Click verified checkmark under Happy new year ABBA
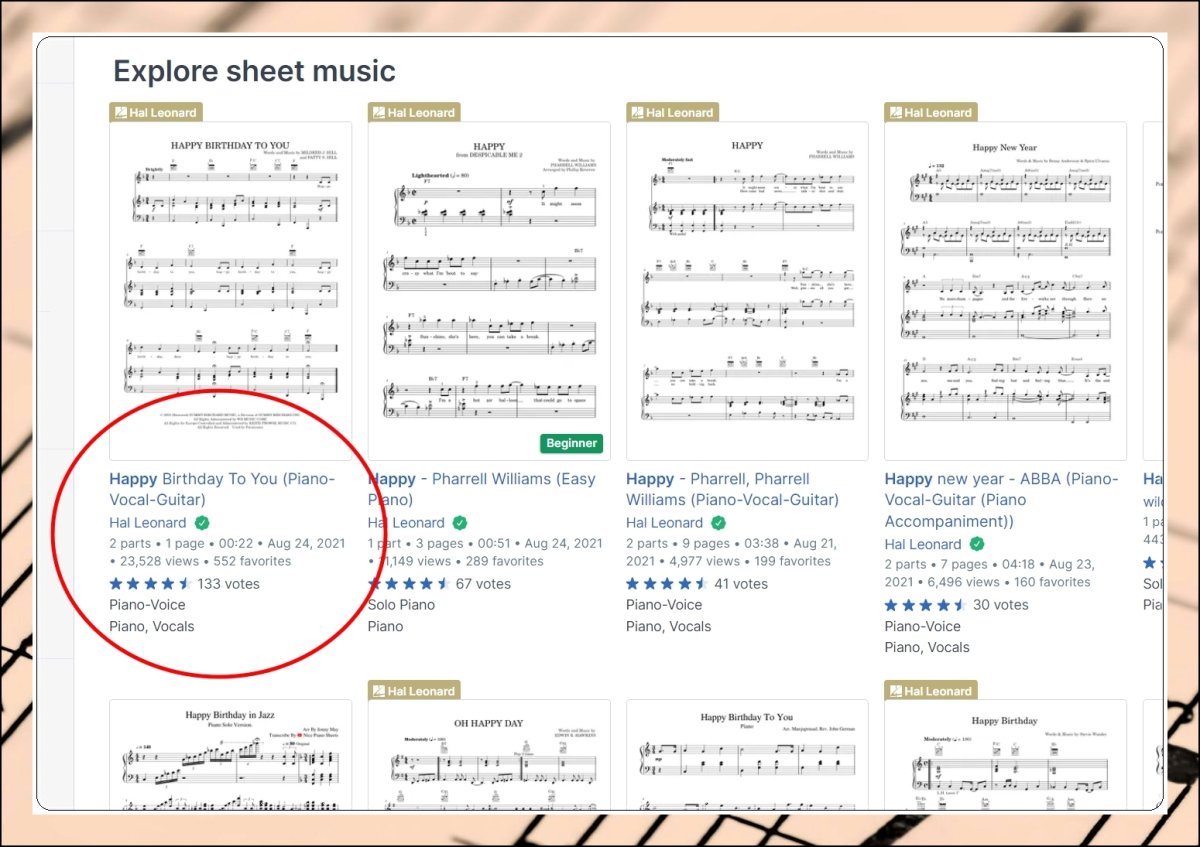This screenshot has height=847, width=1200. click(x=977, y=544)
